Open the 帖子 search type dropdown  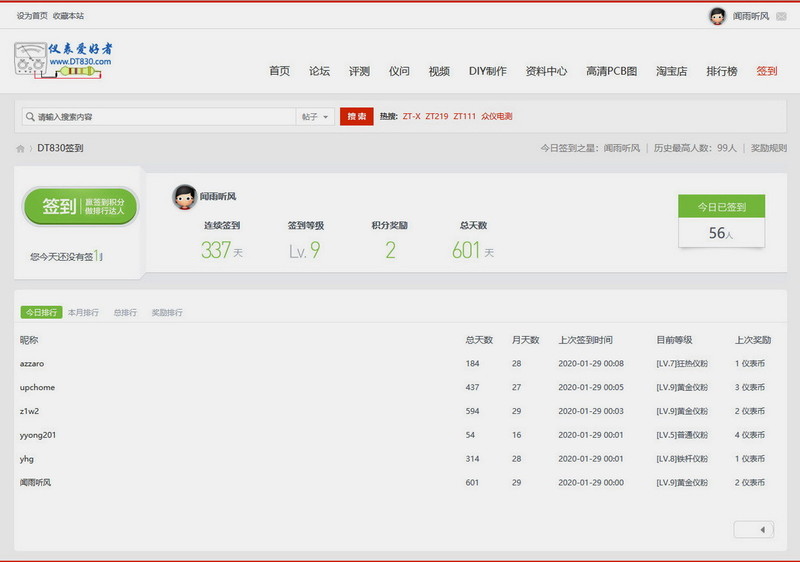pos(314,117)
